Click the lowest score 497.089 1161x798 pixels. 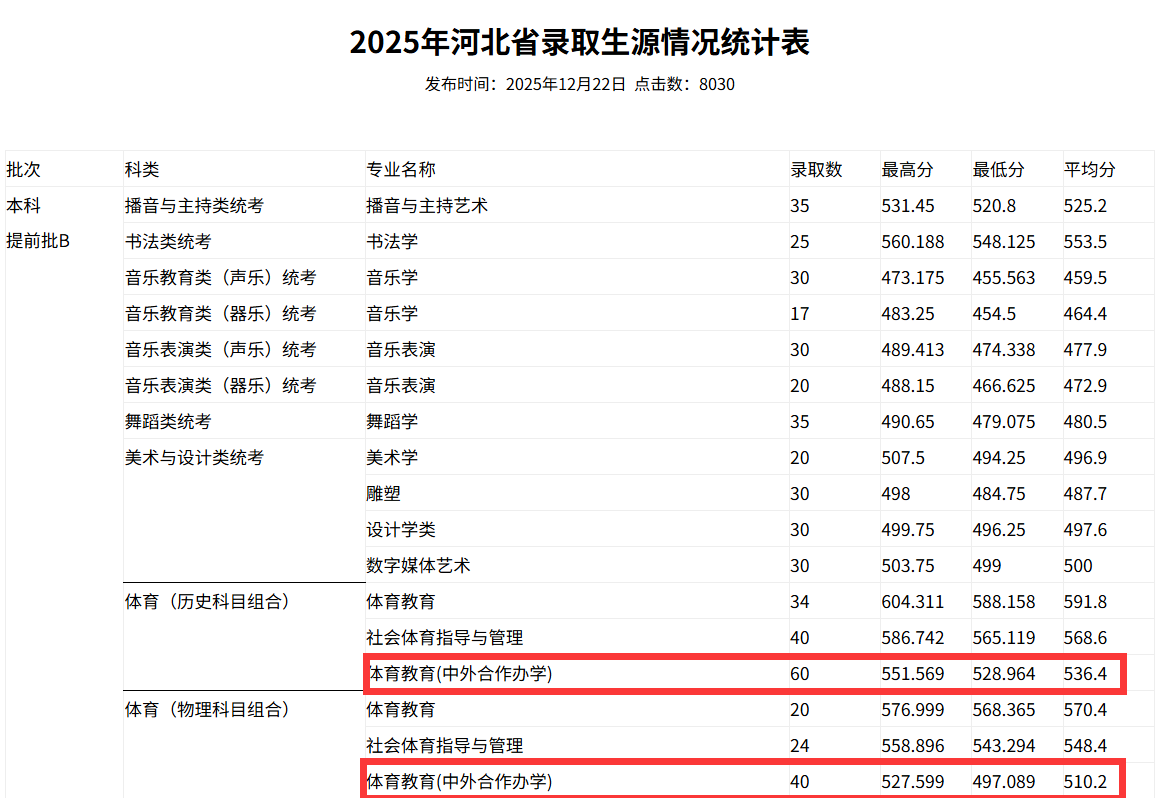click(1004, 782)
